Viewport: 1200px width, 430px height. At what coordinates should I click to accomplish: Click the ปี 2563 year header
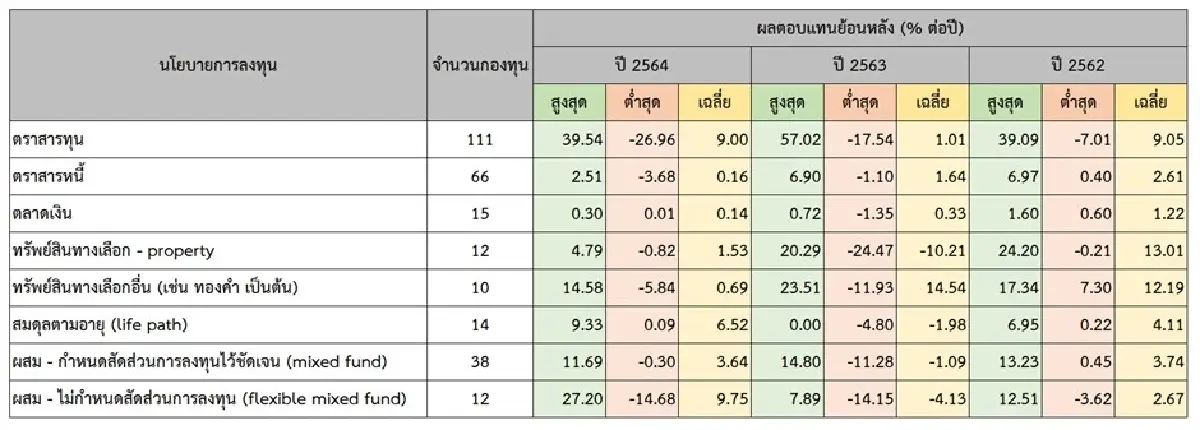(x=860, y=65)
